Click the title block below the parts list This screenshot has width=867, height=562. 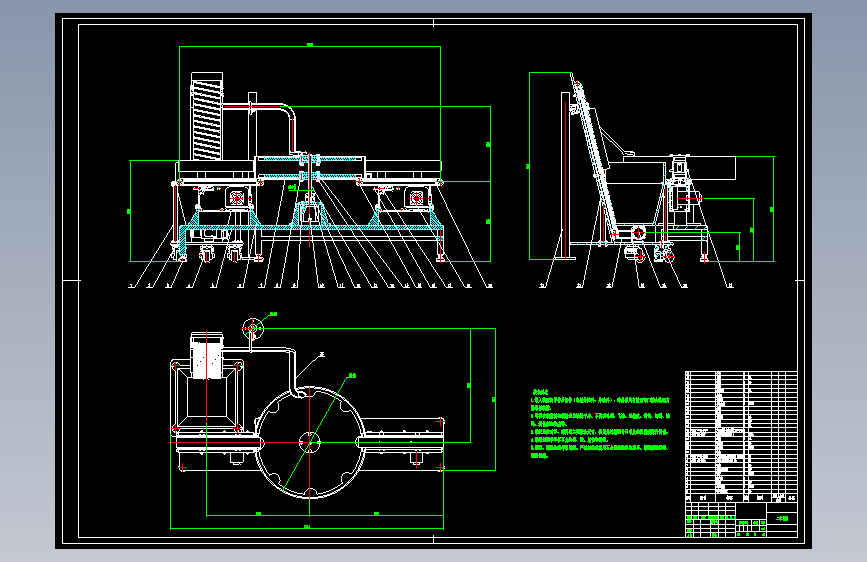[x=741, y=520]
